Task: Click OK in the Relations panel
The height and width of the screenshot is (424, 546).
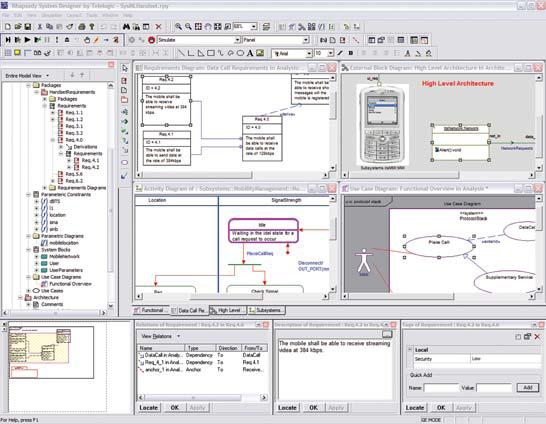Action: [x=174, y=408]
